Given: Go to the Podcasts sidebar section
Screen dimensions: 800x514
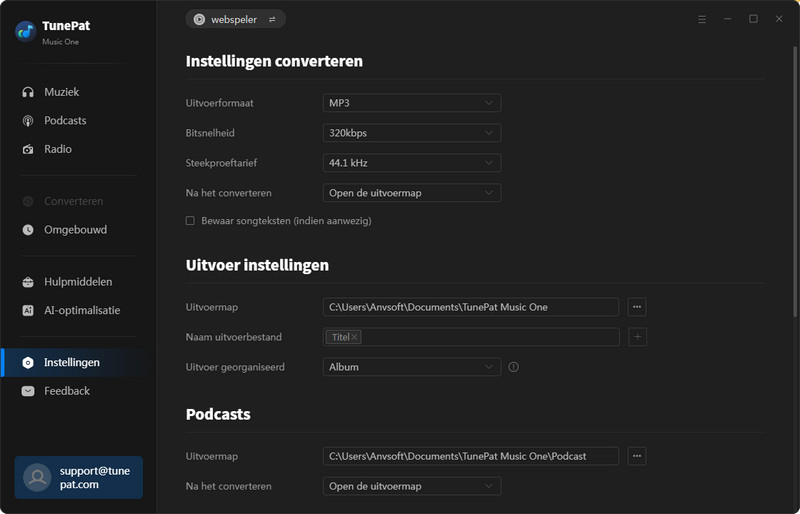Looking at the screenshot, I should (65, 120).
